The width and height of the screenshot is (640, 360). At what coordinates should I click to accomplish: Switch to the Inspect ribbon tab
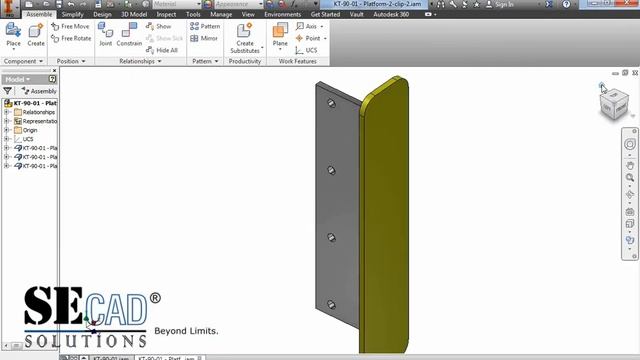166,14
